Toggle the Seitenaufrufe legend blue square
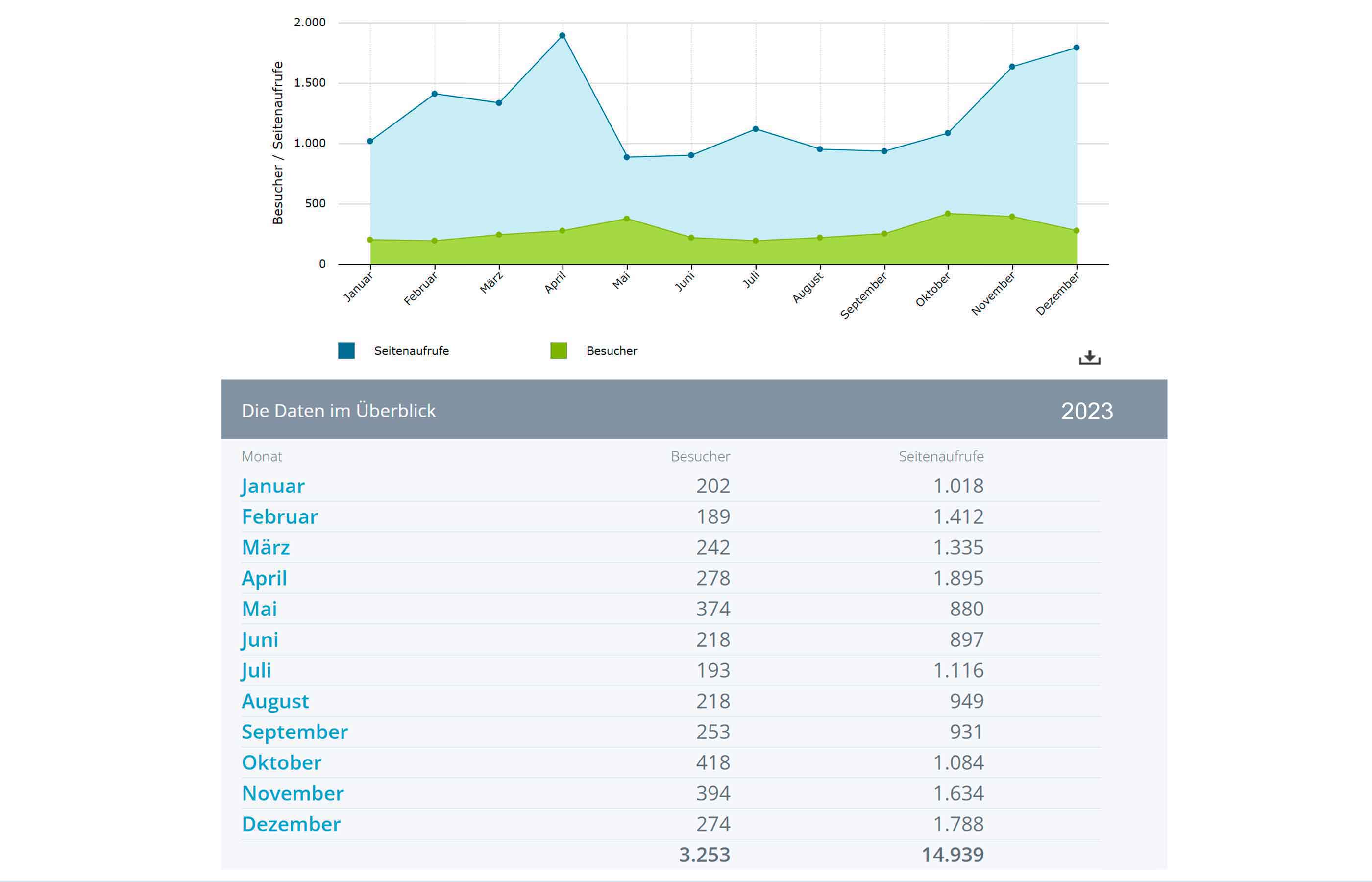Image resolution: width=1372 pixels, height=882 pixels. [346, 350]
